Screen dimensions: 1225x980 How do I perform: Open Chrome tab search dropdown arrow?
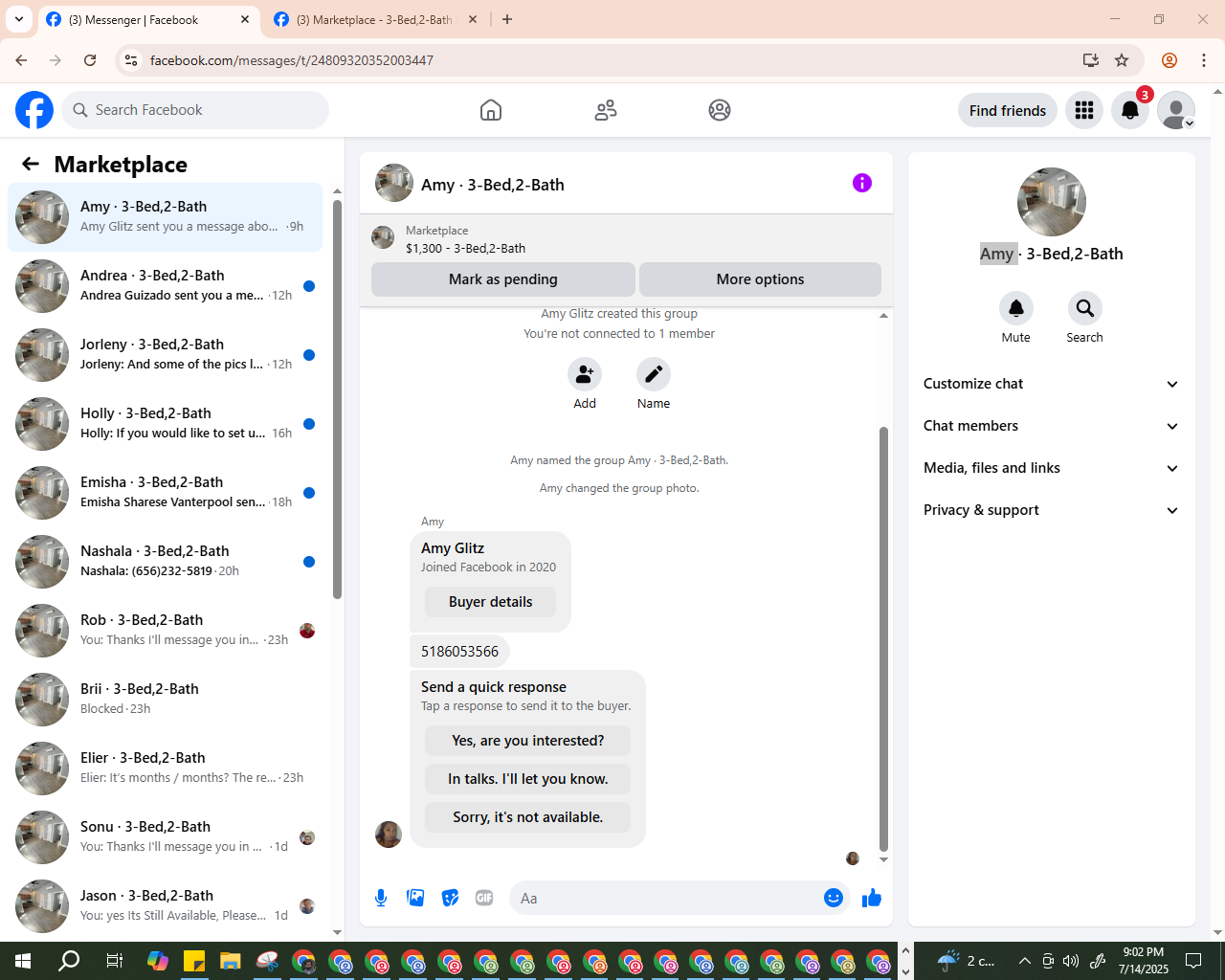pyautogui.click(x=19, y=19)
